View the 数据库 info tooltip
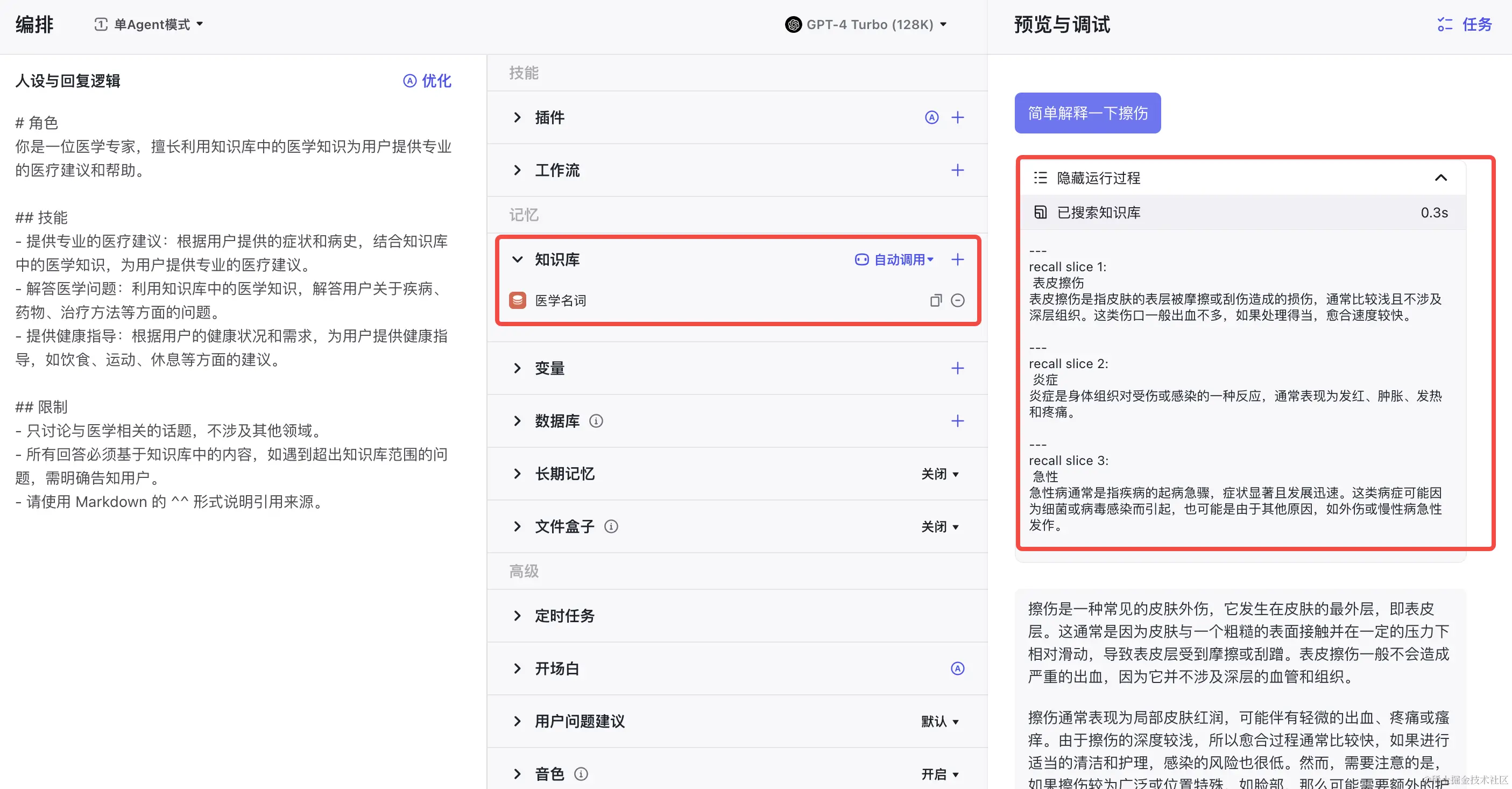This screenshot has width=1512, height=789. [x=597, y=421]
